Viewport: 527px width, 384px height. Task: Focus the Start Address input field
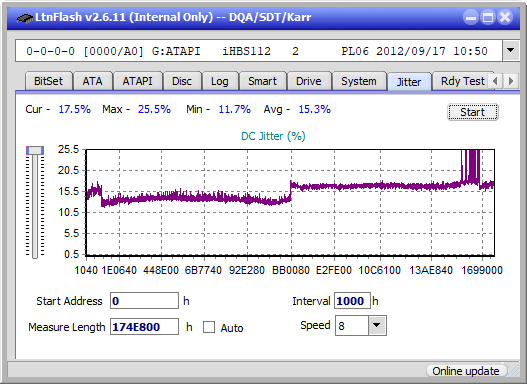144,301
